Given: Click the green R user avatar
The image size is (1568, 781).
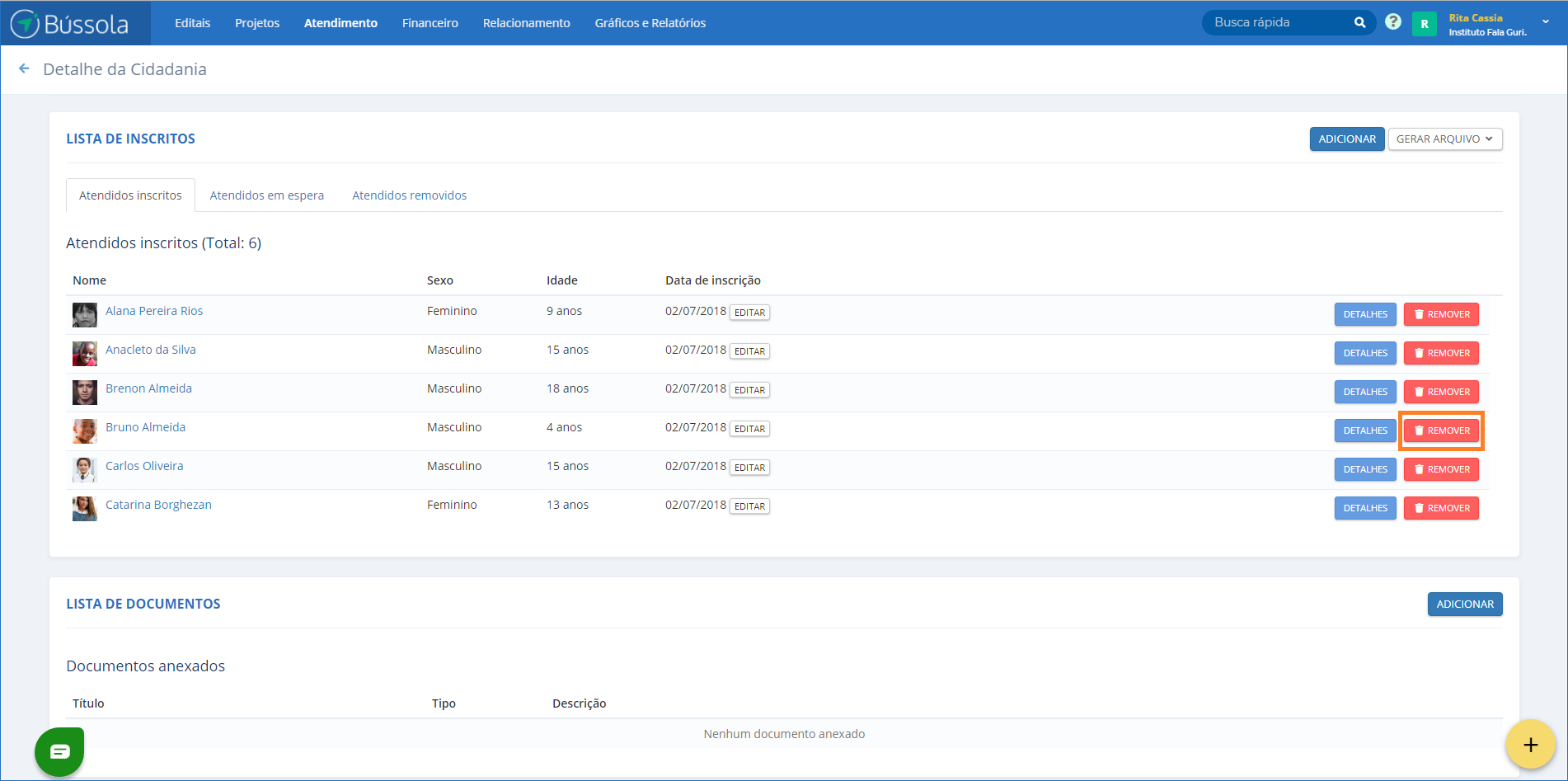Looking at the screenshot, I should coord(1424,24).
